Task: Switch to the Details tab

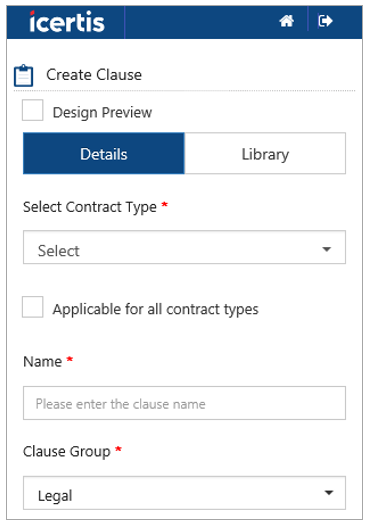Action: (104, 154)
